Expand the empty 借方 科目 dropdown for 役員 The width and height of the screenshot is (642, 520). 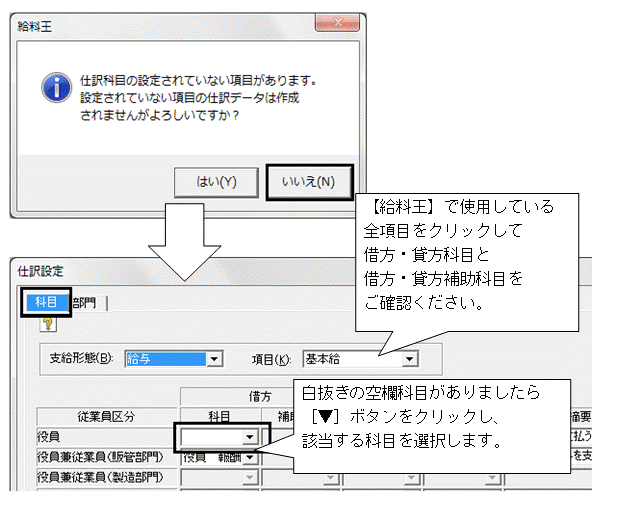[249, 437]
